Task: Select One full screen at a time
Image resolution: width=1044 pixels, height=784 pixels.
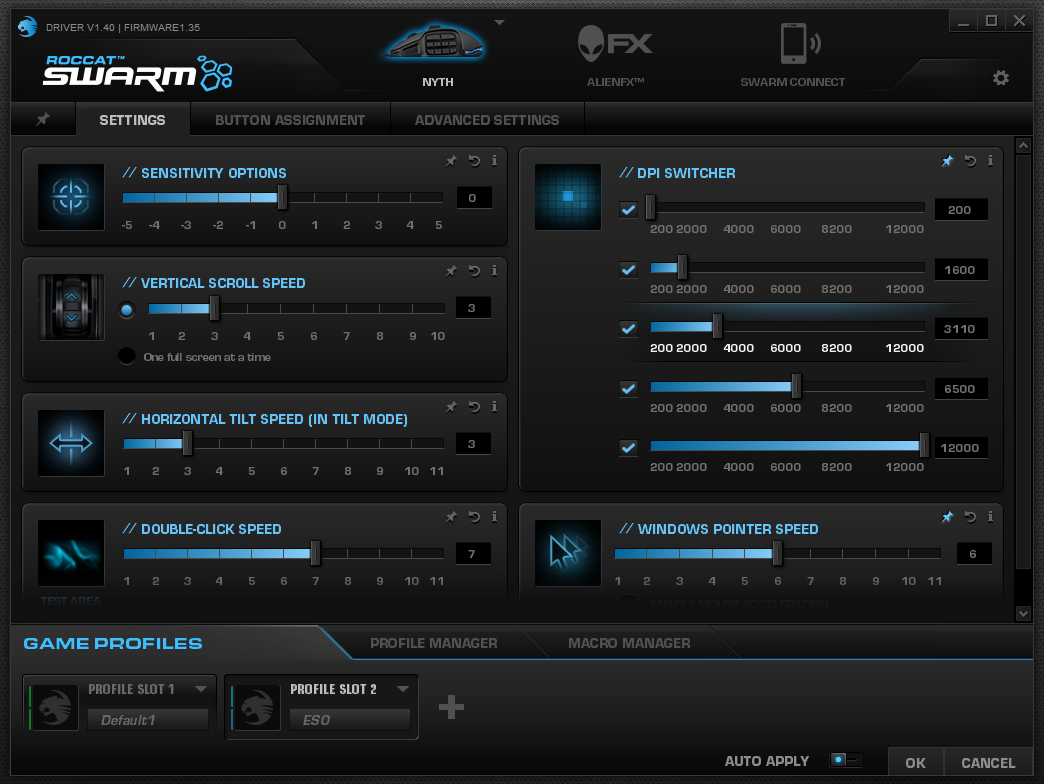Action: 127,356
